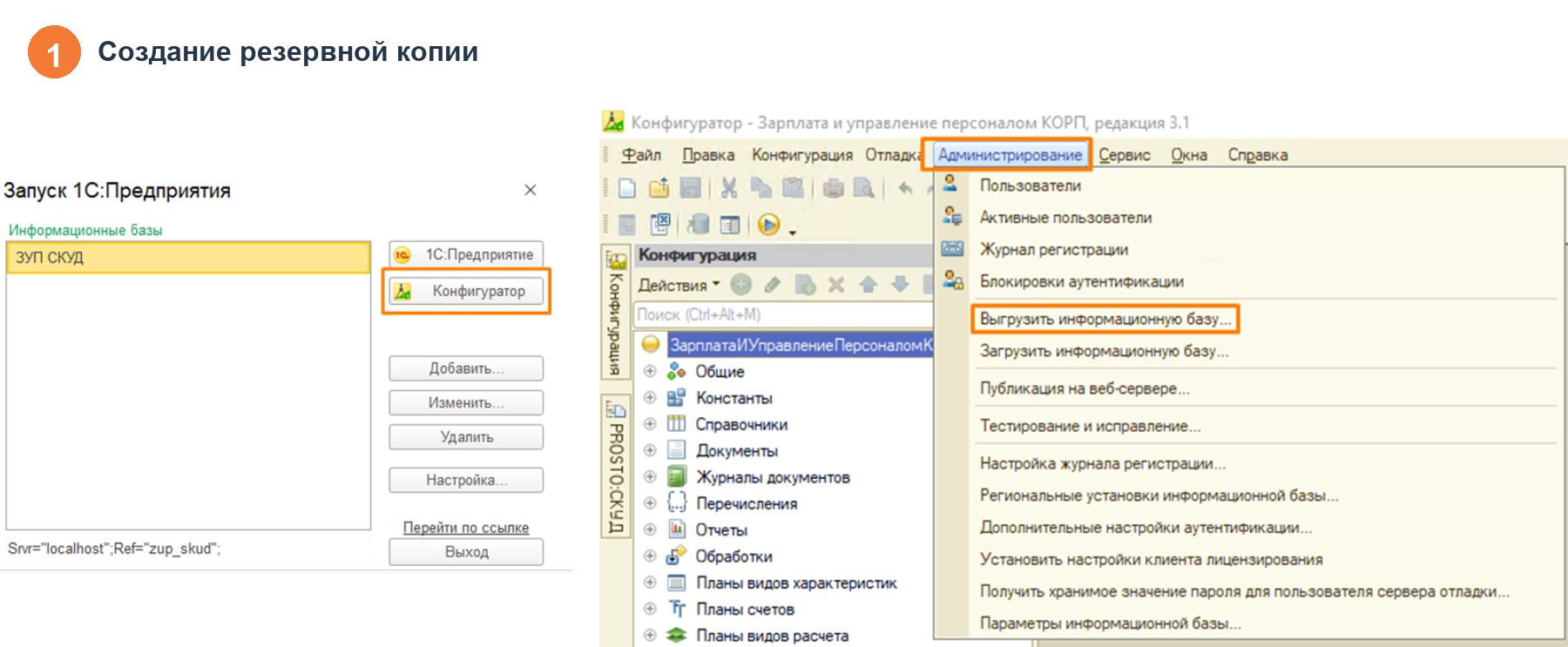
Task: Click the Move up arrow in Configuration panel
Action: pos(868,284)
